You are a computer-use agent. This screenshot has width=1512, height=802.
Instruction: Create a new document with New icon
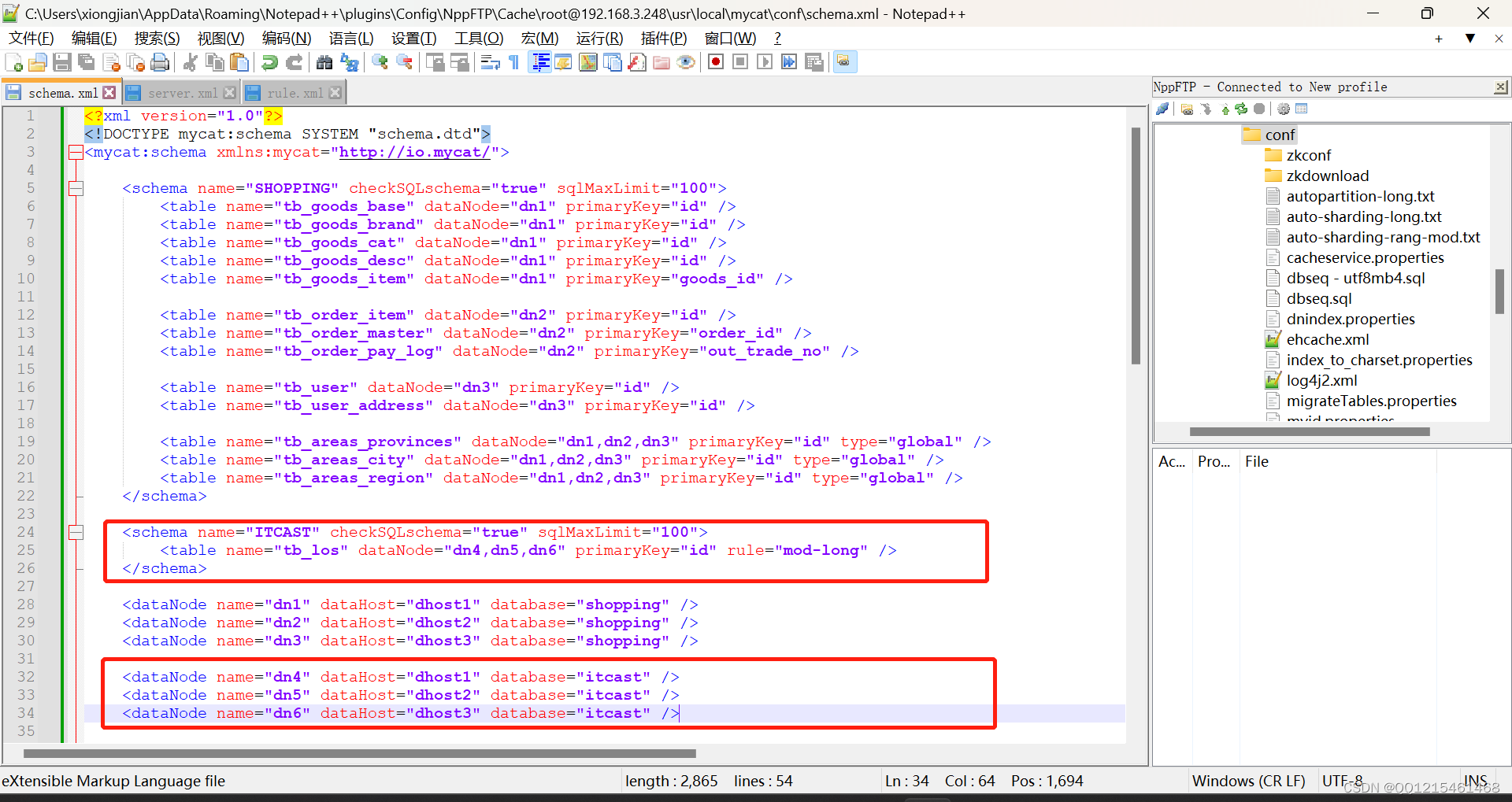(x=13, y=62)
